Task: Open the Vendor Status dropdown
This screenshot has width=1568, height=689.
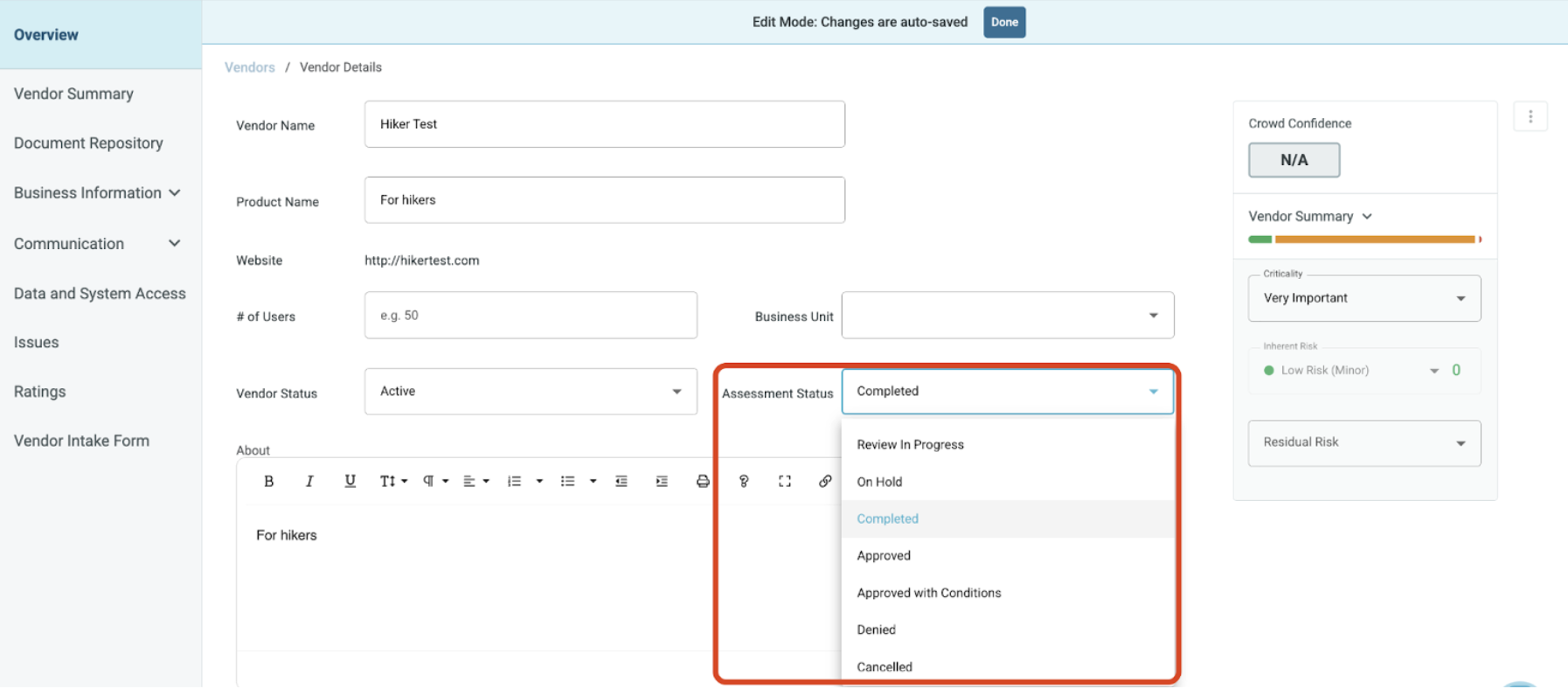Action: point(531,391)
